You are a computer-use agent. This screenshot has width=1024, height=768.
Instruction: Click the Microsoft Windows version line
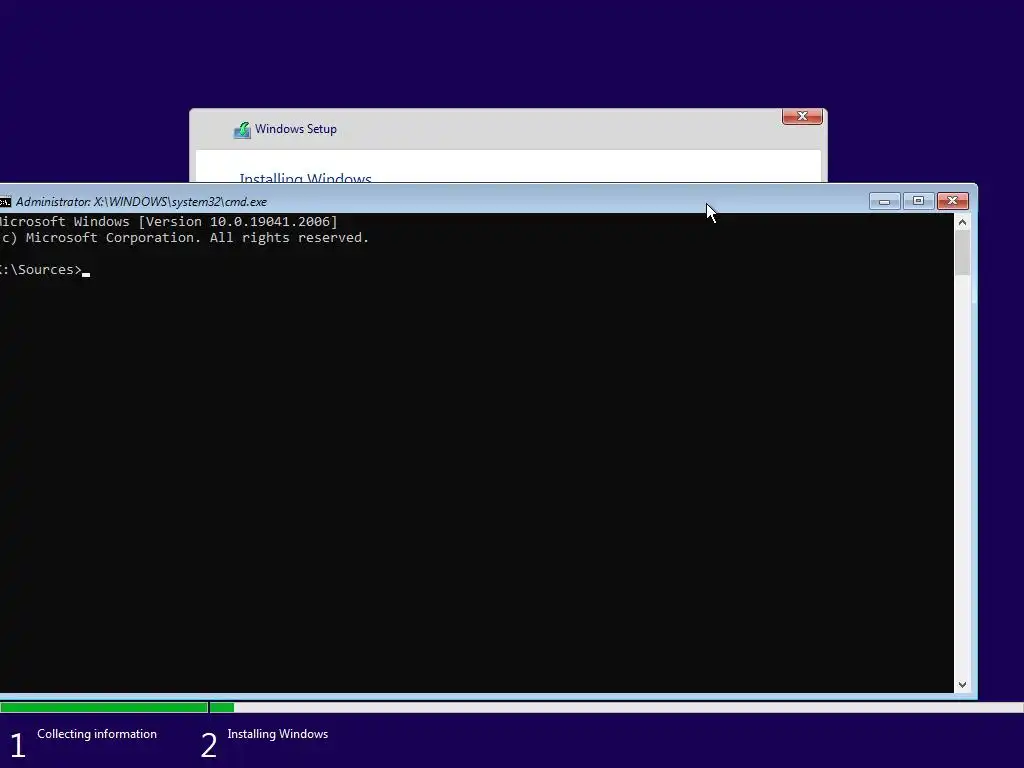click(x=168, y=222)
